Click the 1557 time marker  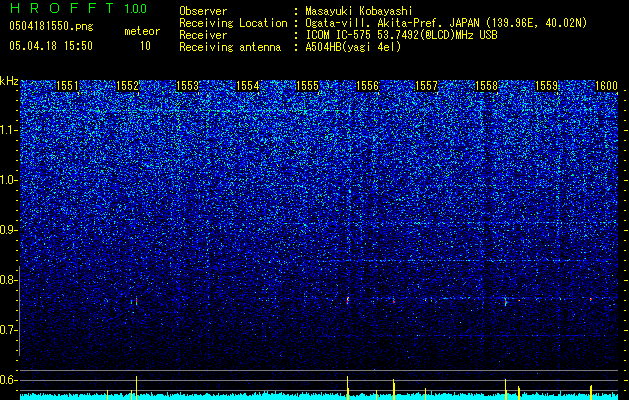pyautogui.click(x=426, y=86)
